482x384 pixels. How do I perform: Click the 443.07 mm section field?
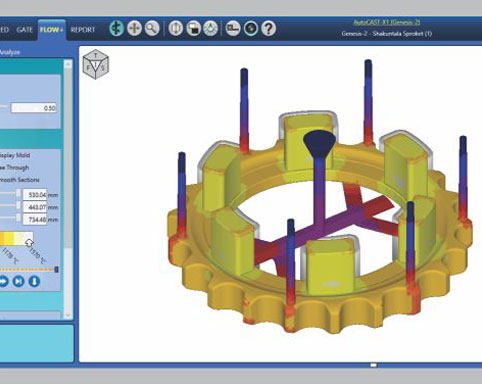click(x=35, y=207)
